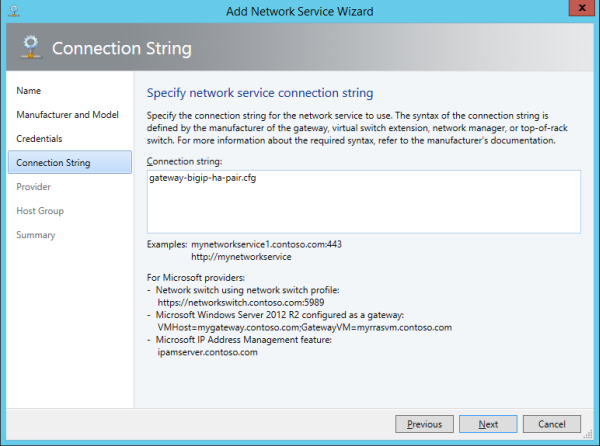Image resolution: width=600 pixels, height=446 pixels.
Task: Click the Add Network Service Wizard title bar
Action: coord(300,11)
